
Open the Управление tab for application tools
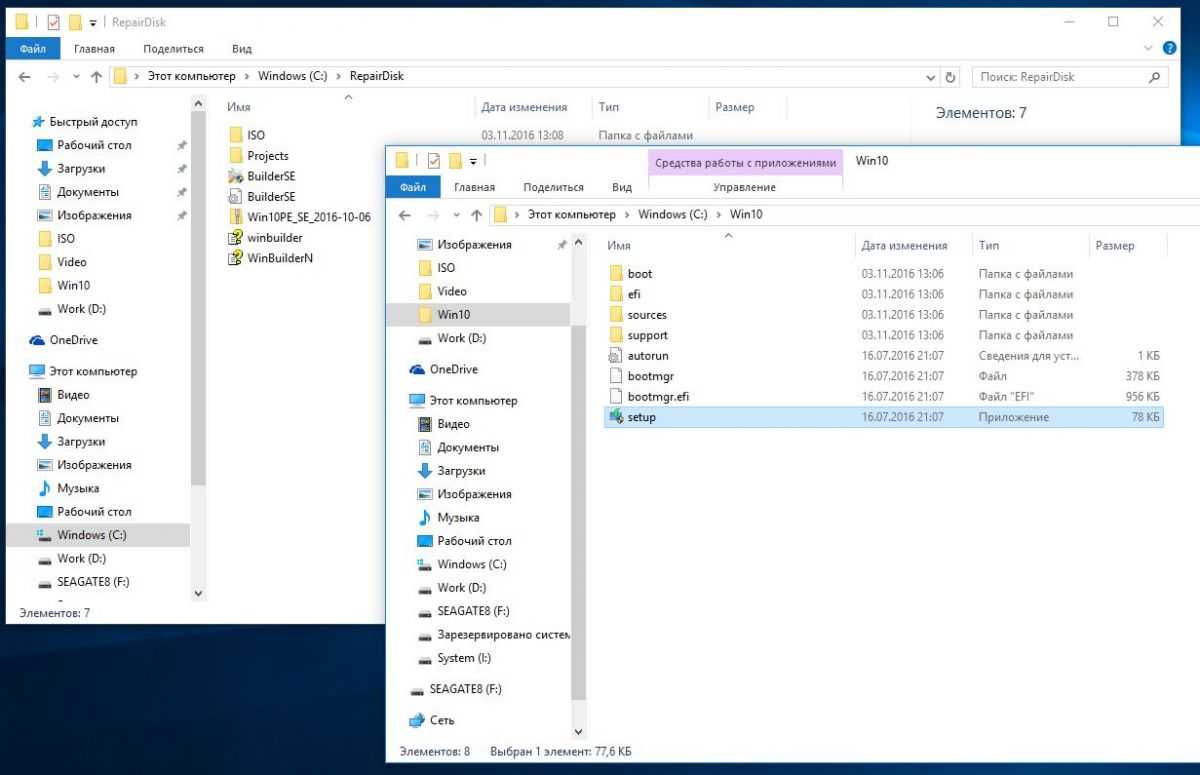[744, 187]
